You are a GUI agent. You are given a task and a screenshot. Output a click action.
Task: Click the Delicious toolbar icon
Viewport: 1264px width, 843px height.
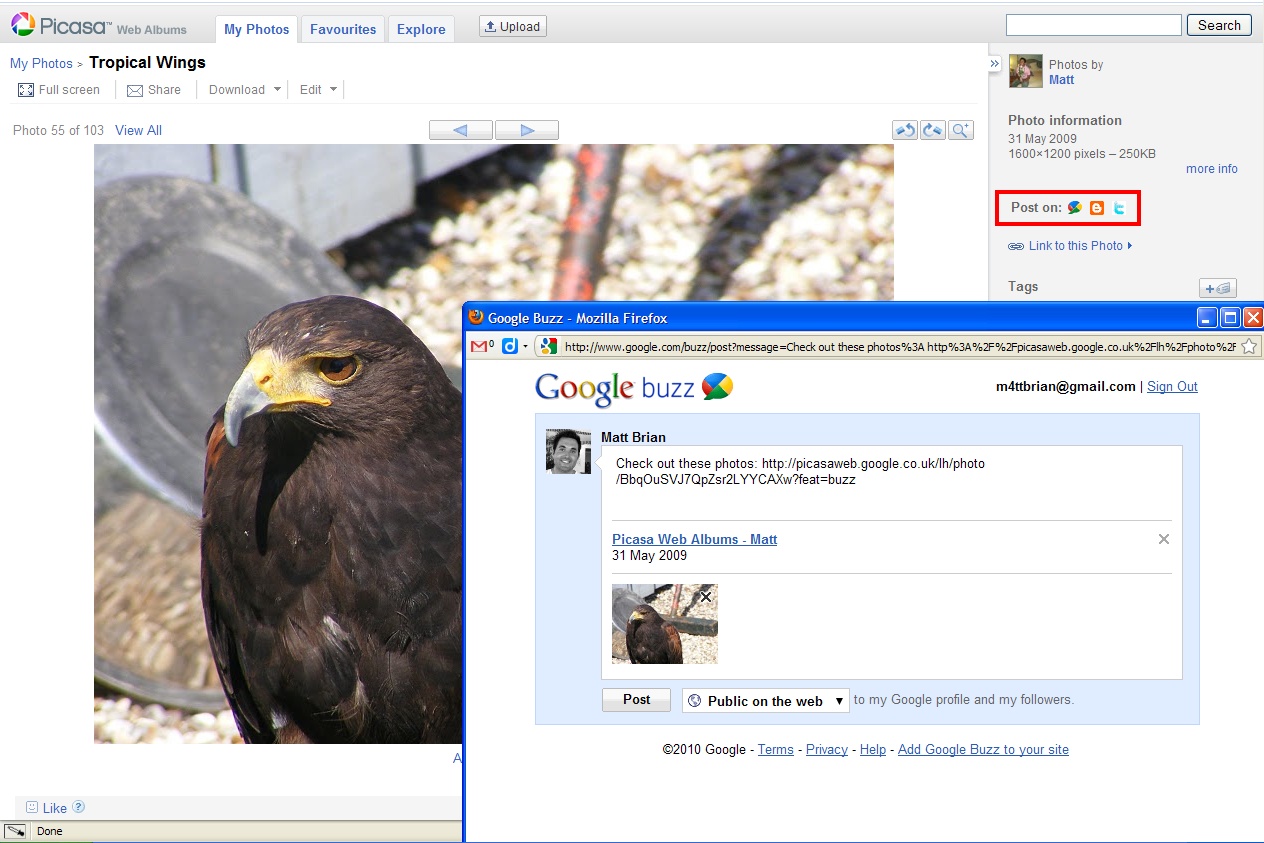click(509, 346)
